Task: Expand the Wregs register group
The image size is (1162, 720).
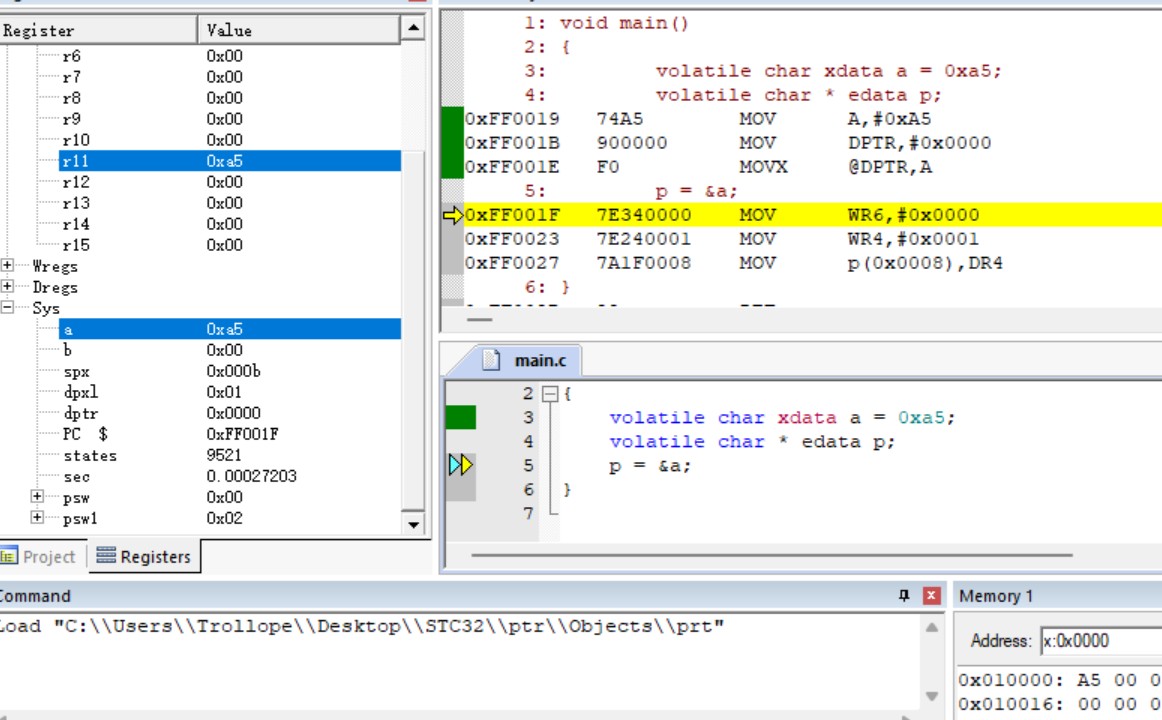Action: tap(7, 265)
